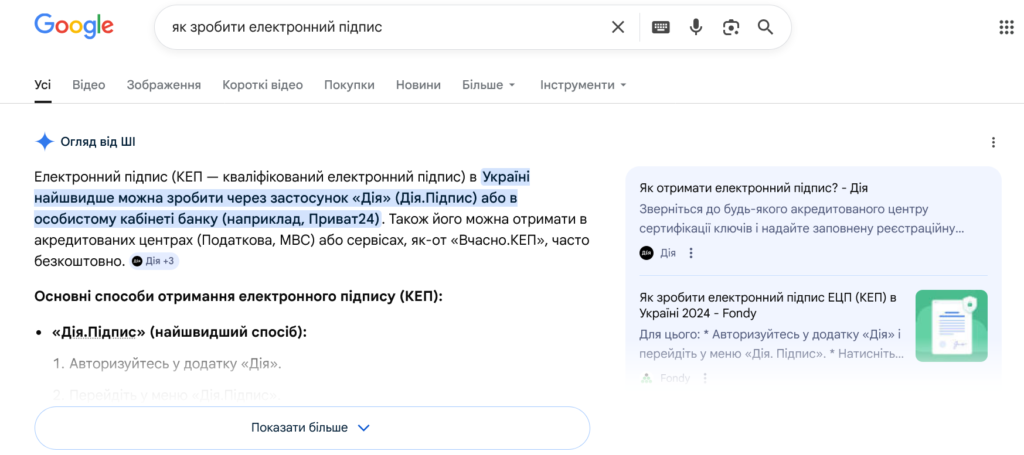Click the Fondy article thumbnail image
1024x455 pixels.
[952, 326]
